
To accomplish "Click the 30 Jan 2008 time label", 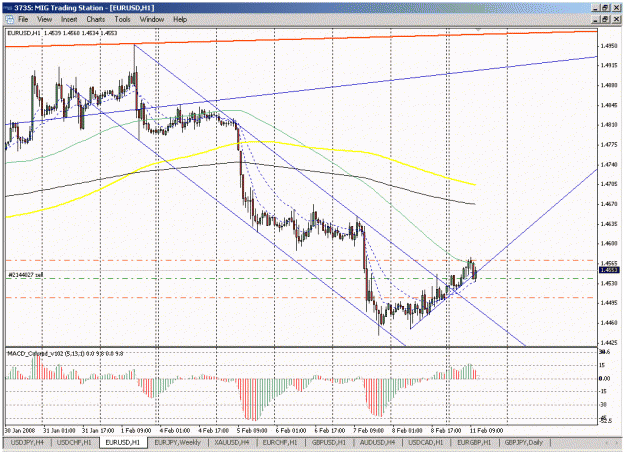I will 20,431.
